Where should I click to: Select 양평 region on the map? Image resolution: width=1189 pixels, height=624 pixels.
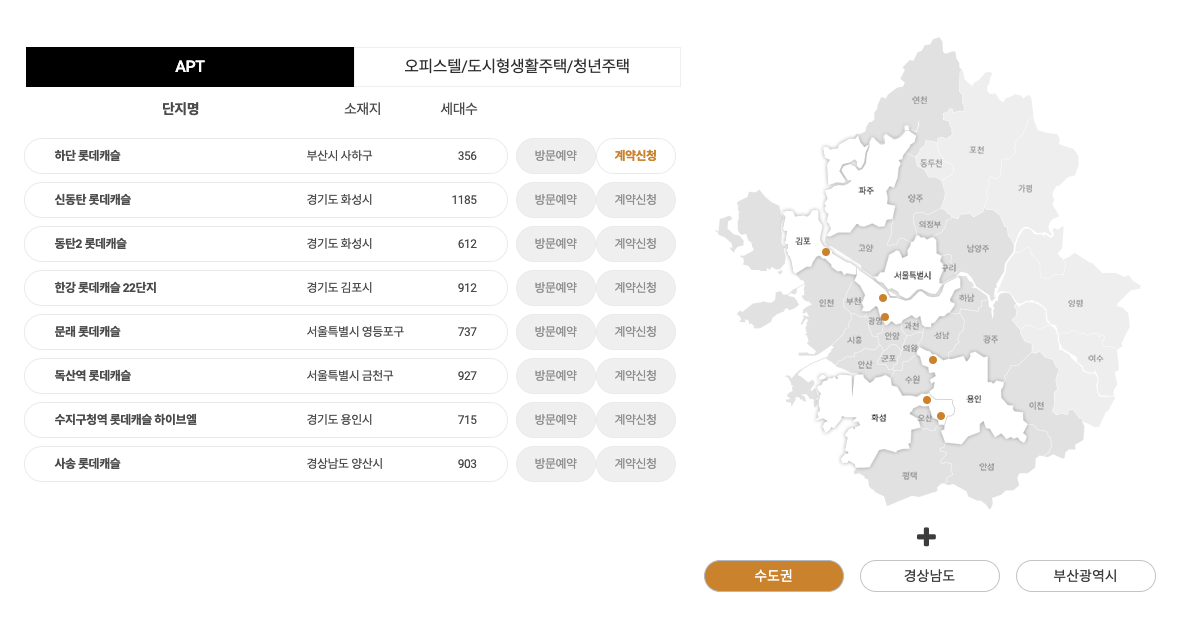click(1075, 303)
